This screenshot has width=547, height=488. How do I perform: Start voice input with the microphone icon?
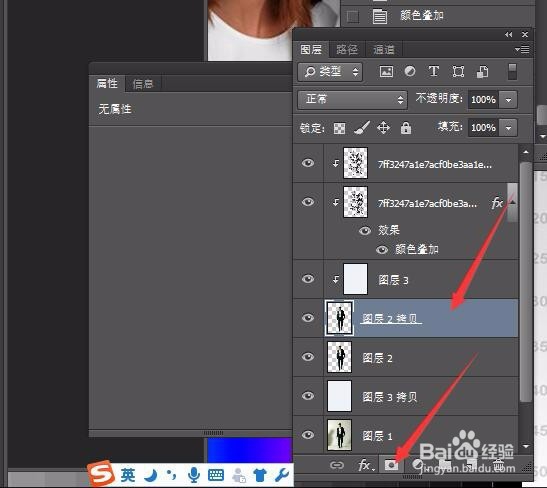coord(194,475)
